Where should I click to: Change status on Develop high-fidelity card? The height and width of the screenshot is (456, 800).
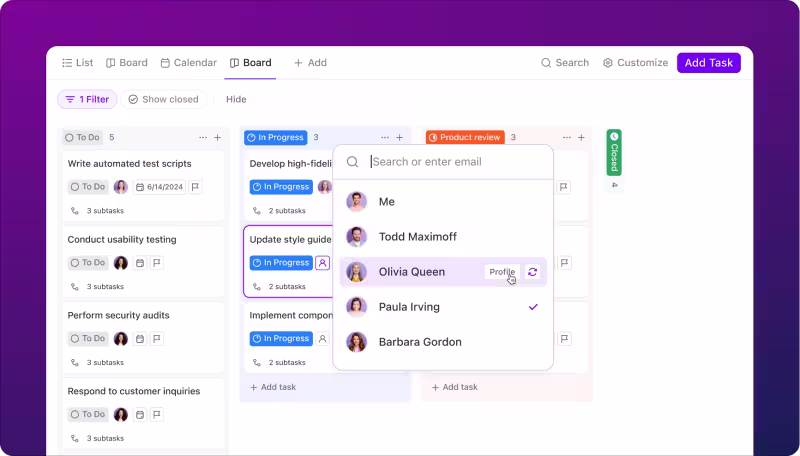click(x=281, y=187)
